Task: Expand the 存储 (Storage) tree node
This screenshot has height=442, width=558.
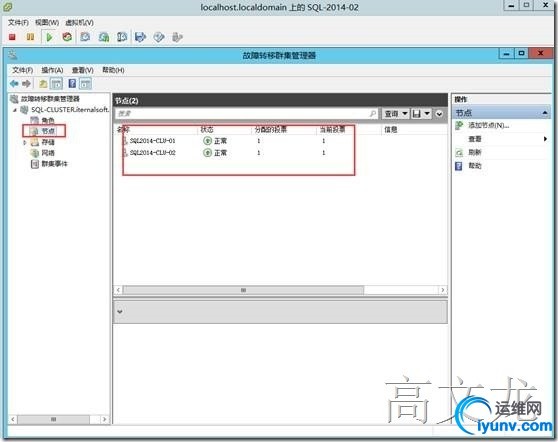Action: tap(25, 142)
